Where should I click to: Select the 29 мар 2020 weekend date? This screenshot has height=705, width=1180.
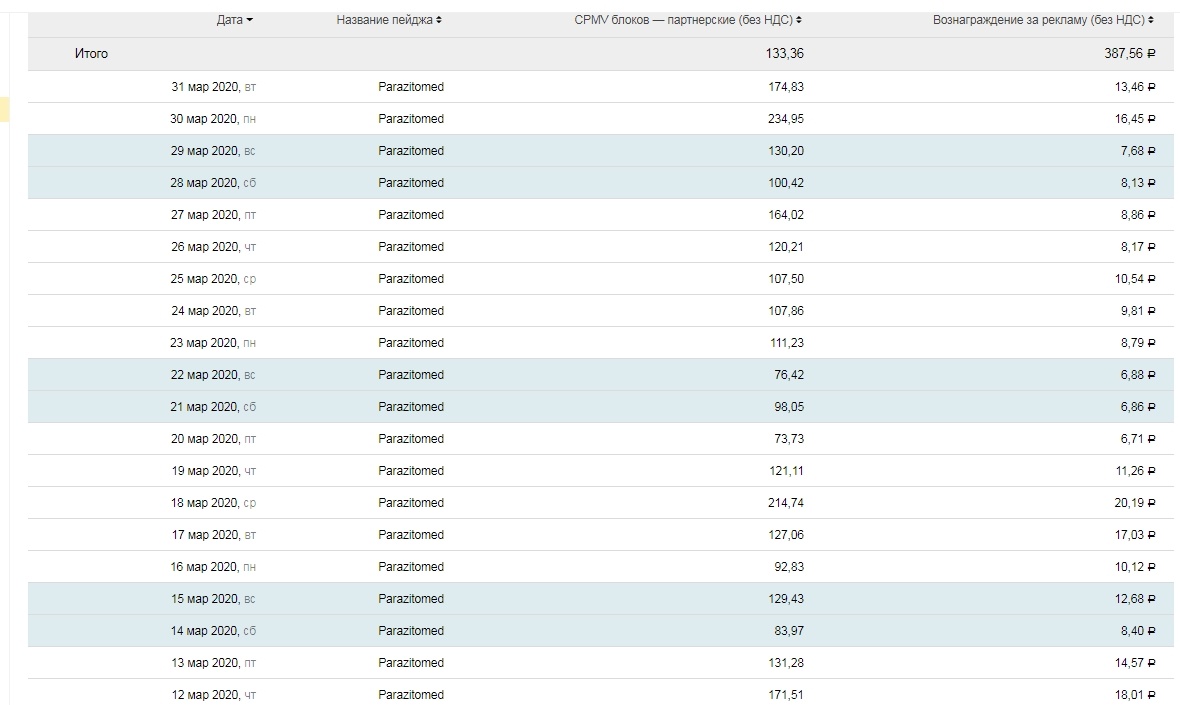[x=213, y=151]
